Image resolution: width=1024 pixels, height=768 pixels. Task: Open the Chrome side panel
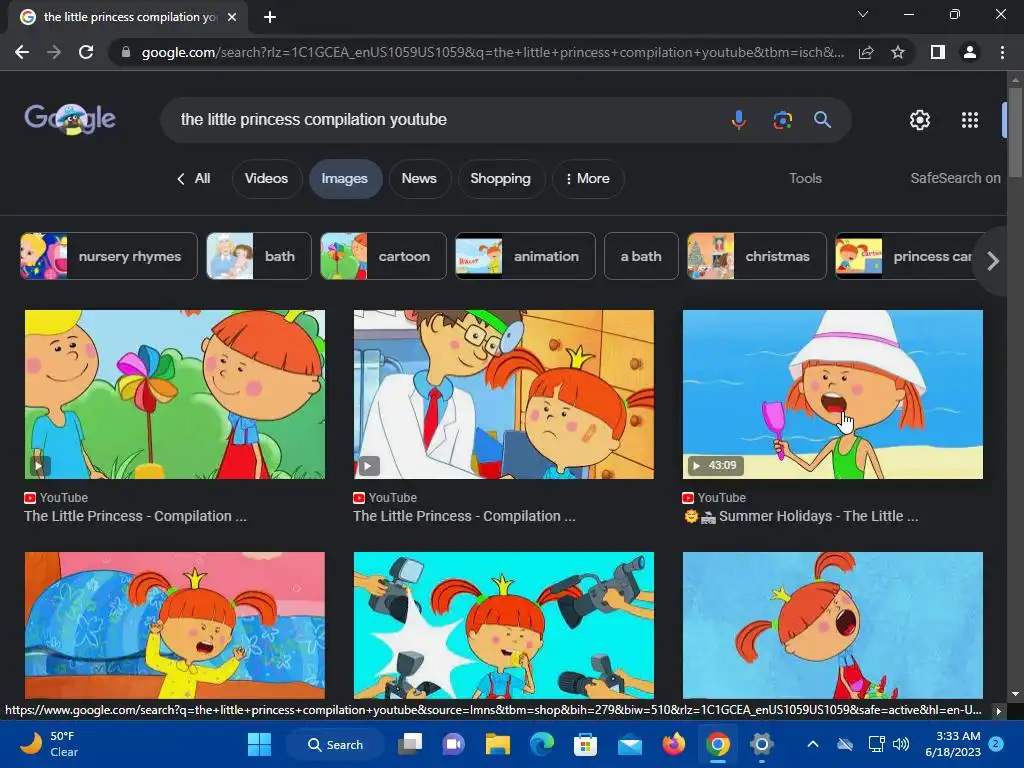pos(938,52)
